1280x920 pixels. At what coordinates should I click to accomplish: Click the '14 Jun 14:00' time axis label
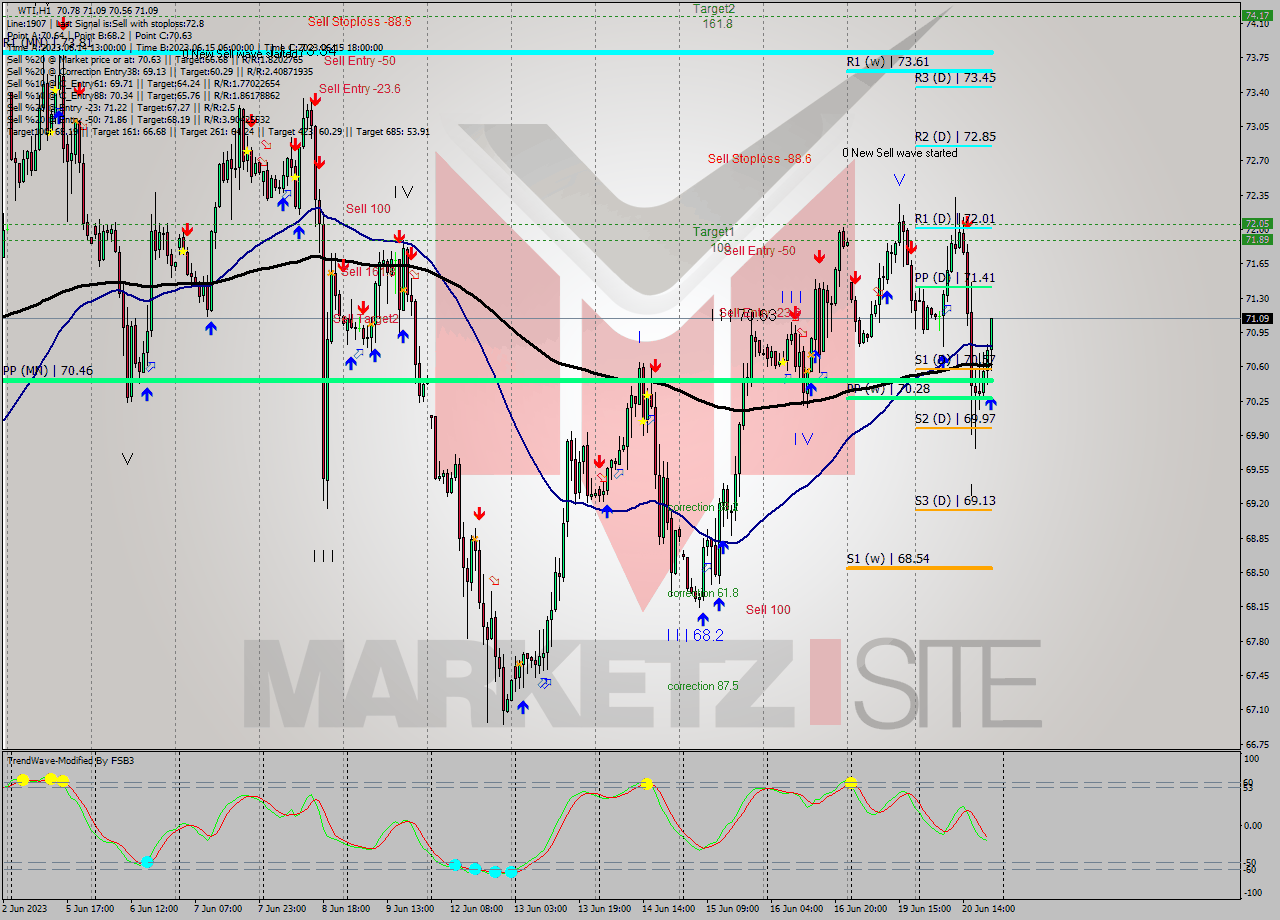coord(669,909)
